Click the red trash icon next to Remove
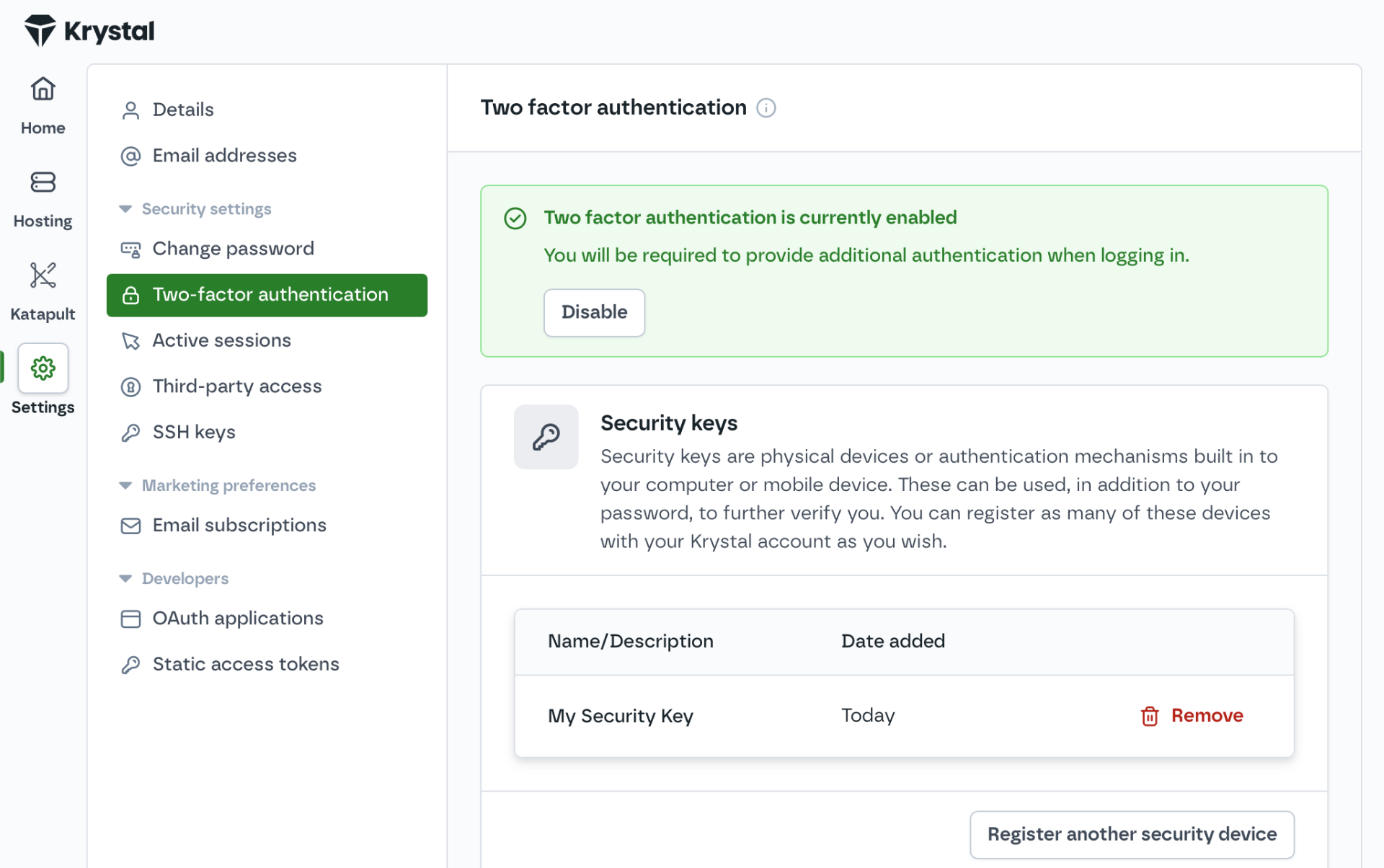1384x868 pixels. pyautogui.click(x=1150, y=716)
